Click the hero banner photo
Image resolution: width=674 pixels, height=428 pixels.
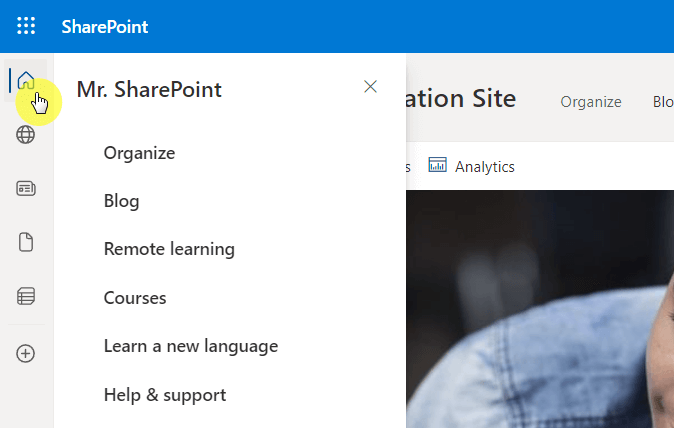540,309
